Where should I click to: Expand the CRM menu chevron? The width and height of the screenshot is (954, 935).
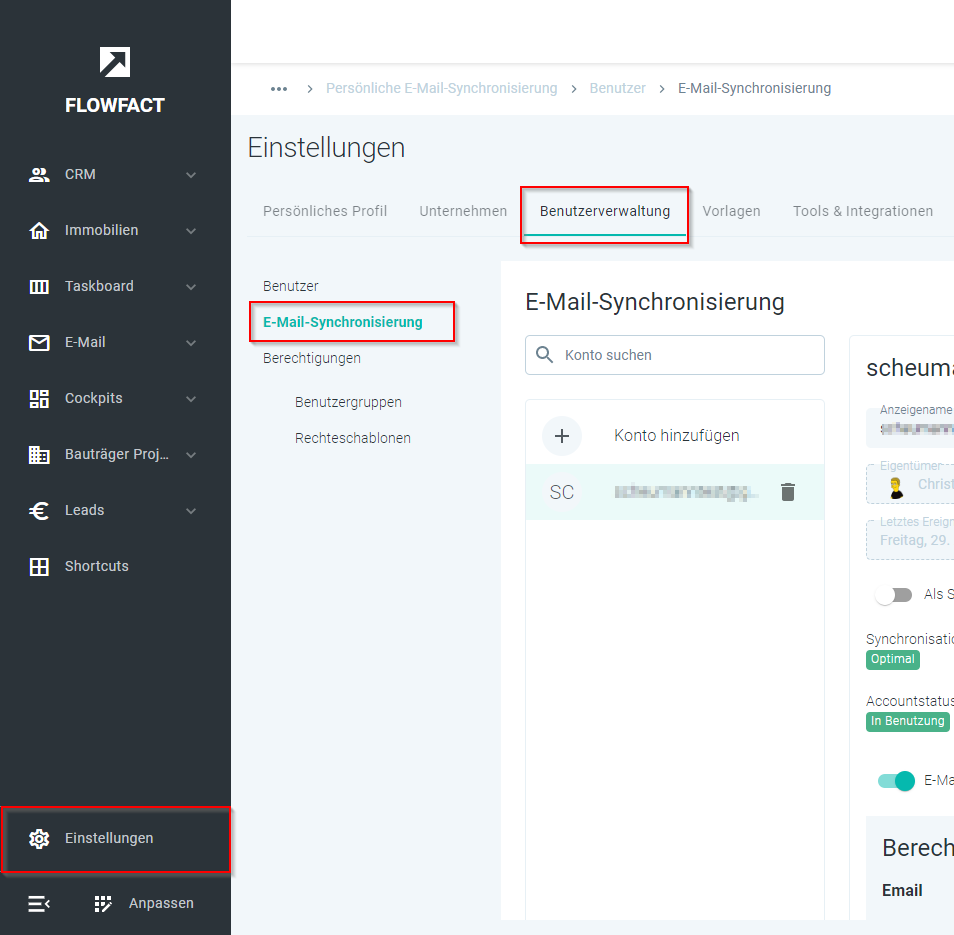click(191, 175)
